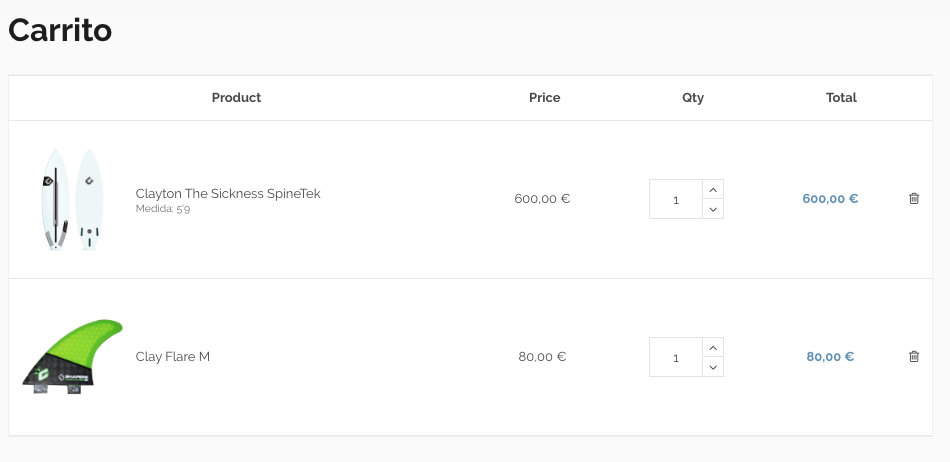Click the Total column header
The height and width of the screenshot is (462, 950).
841,98
